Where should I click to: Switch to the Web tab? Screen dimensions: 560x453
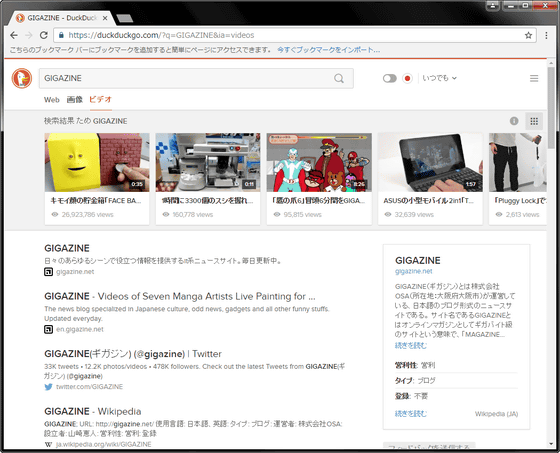(52, 100)
